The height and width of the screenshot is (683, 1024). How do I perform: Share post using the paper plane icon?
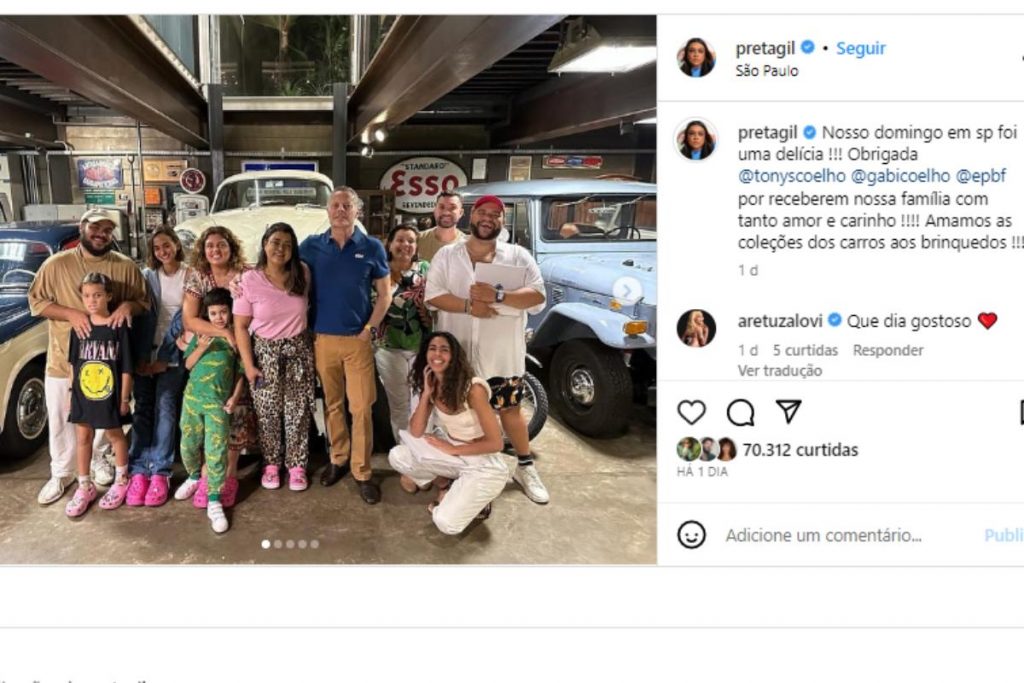tap(788, 411)
